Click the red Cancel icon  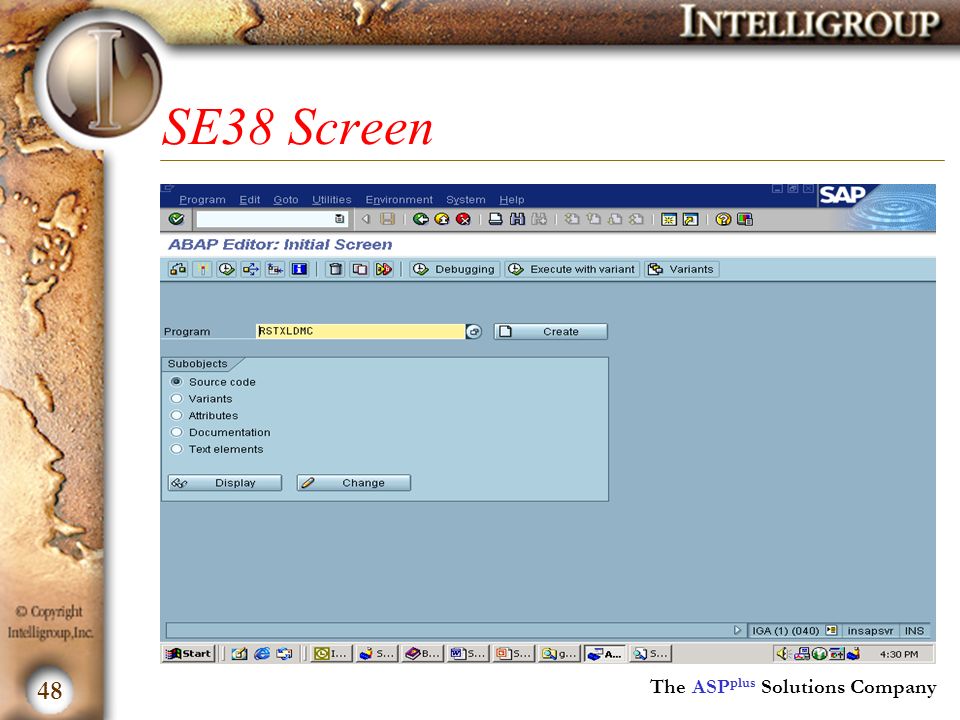coord(463,219)
